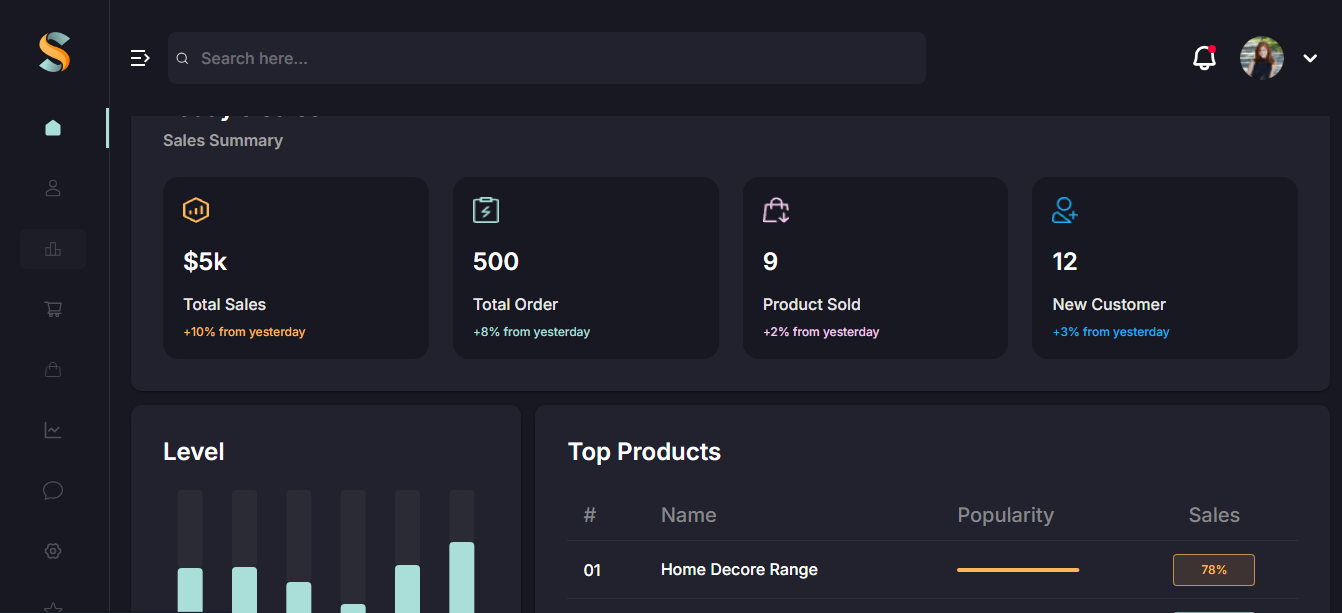Open the user profile sidebar icon
This screenshot has width=1342, height=613.
click(53, 188)
